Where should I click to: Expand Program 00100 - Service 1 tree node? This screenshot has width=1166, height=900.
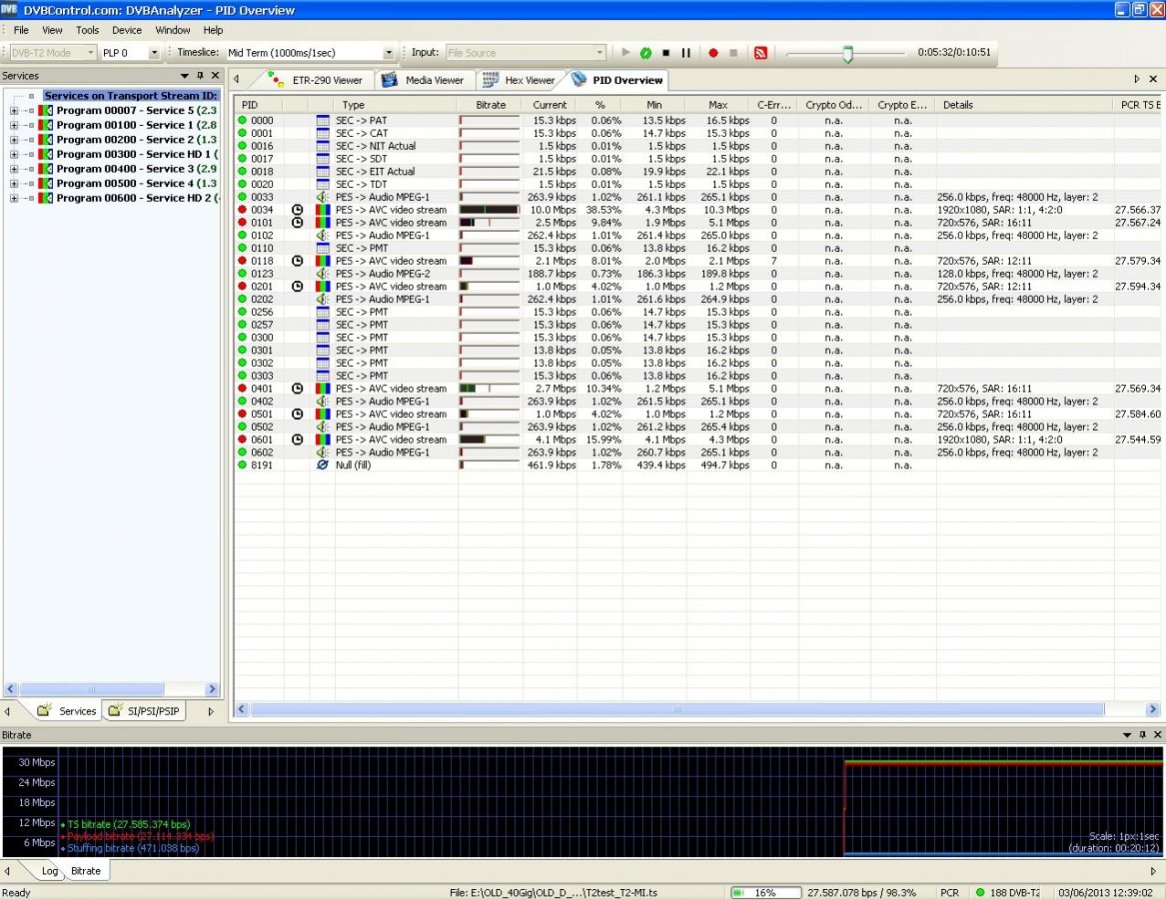click(14, 125)
